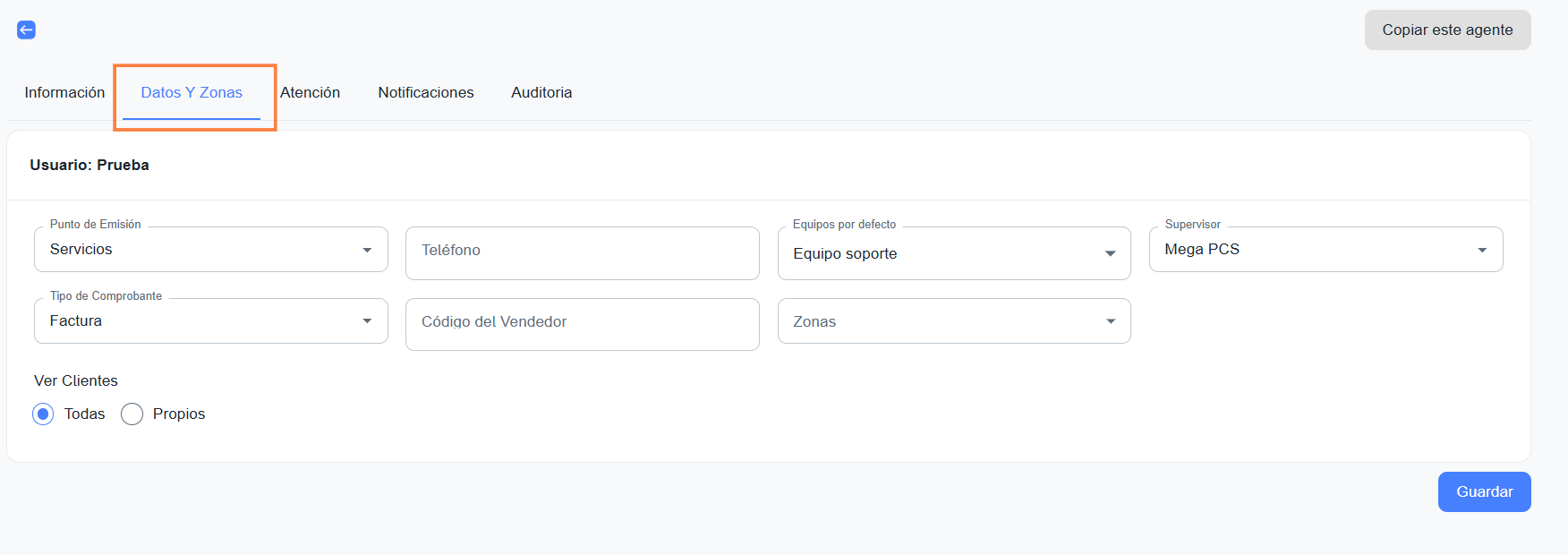Click the Zonas dropdown caret icon
The width and height of the screenshot is (1568, 555).
(1111, 321)
